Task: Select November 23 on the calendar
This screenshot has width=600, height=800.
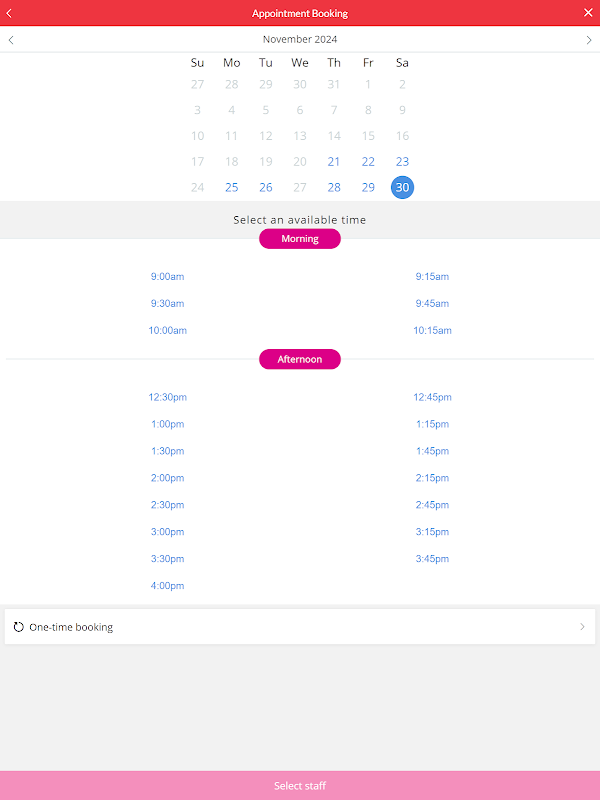Action: (x=402, y=162)
